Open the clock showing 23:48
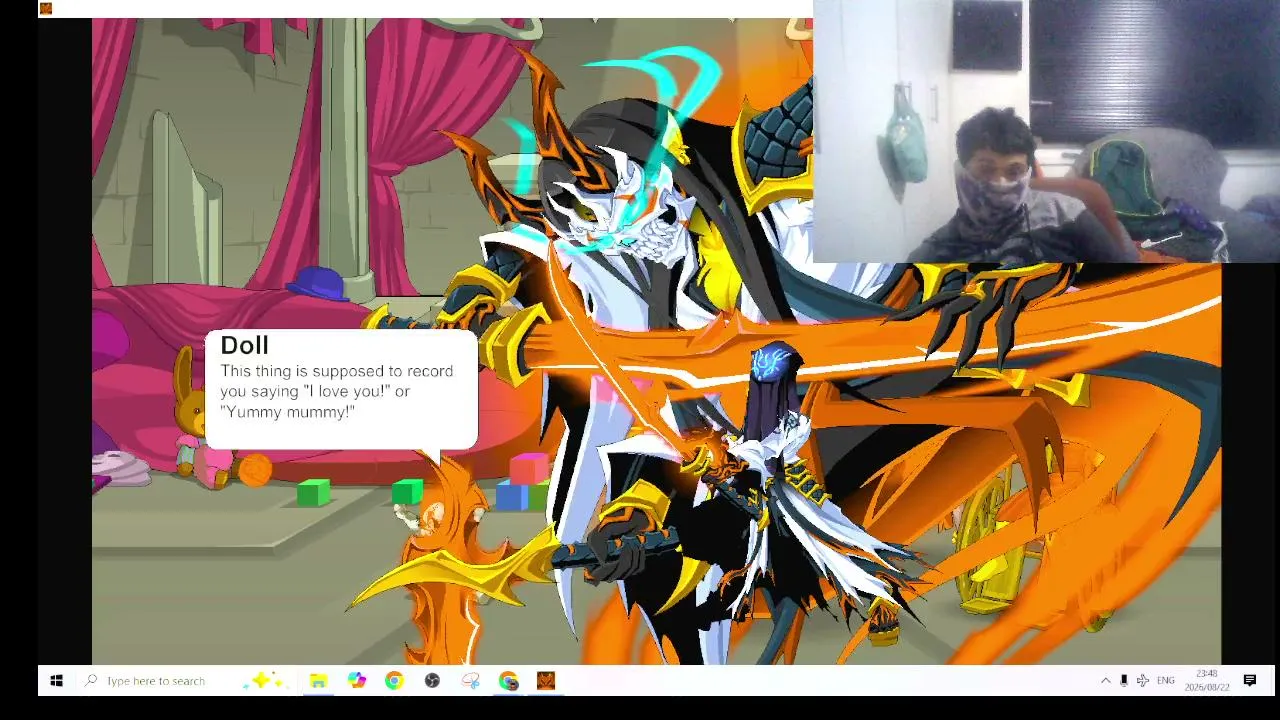This screenshot has width=1280, height=720. tap(1206, 681)
